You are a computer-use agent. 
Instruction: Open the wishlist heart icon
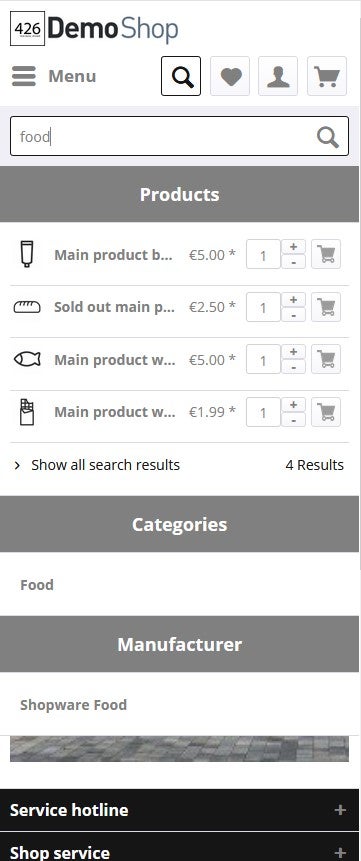pos(230,76)
